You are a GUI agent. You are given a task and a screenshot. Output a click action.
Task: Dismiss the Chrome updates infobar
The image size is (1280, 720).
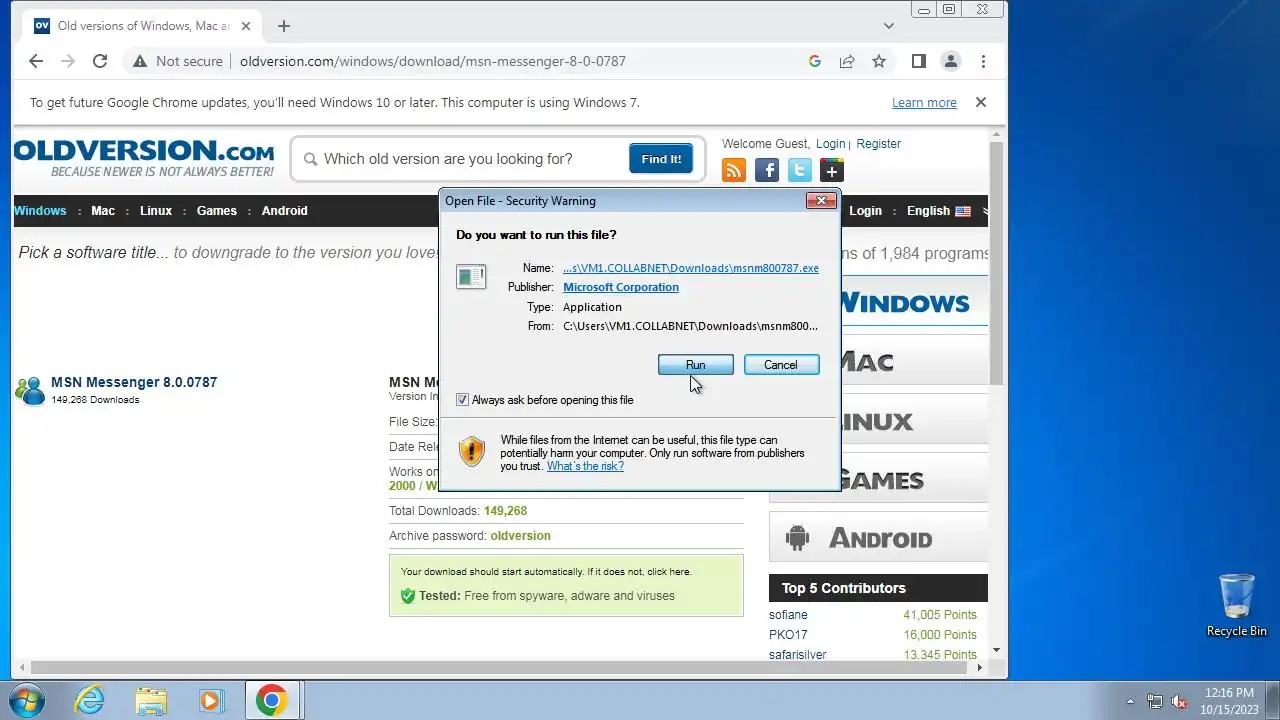coord(981,102)
